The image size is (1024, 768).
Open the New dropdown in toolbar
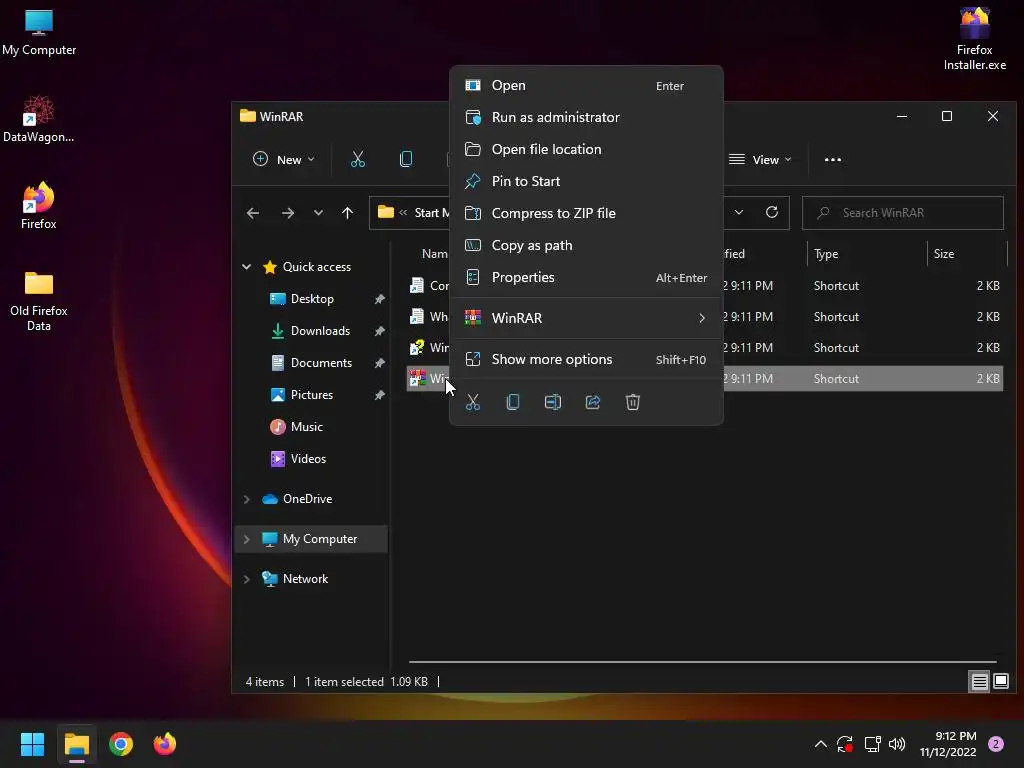tap(284, 159)
